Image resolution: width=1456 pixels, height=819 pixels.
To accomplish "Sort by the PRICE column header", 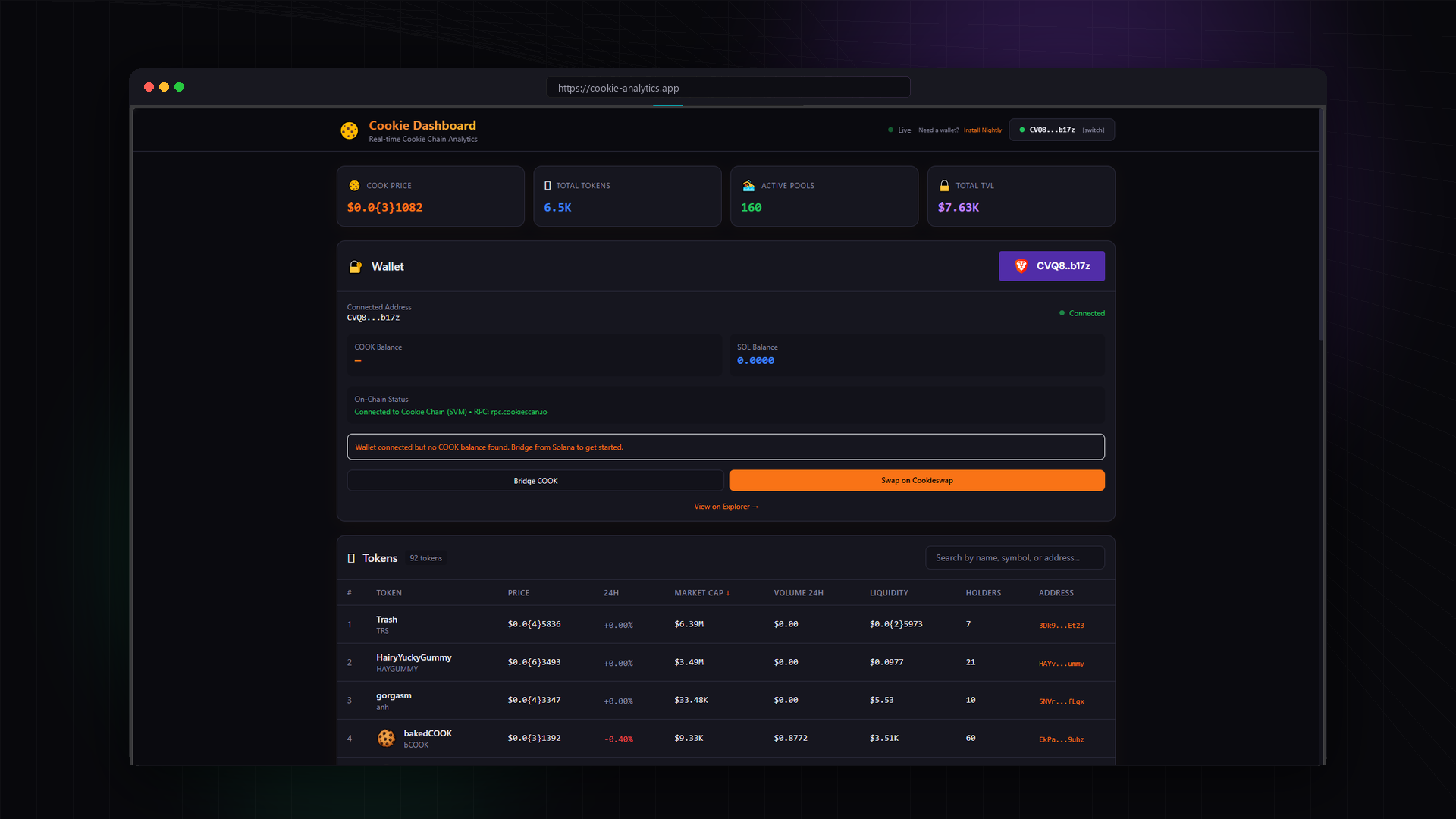I will (x=519, y=593).
